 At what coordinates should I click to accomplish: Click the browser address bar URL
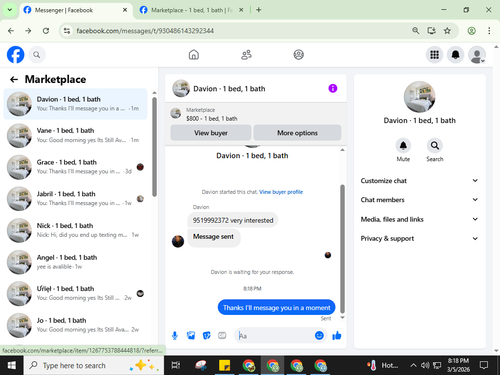point(145,31)
